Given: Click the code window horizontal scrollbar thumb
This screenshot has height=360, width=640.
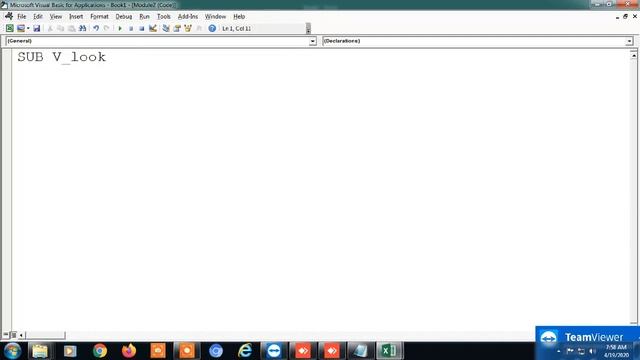Looking at the screenshot, I should pos(45,335).
